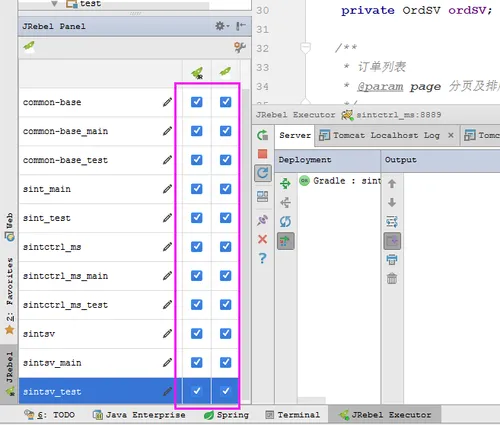Edit sintctrl_ms with the pencil icon
The image size is (500, 425).
[x=167, y=247]
